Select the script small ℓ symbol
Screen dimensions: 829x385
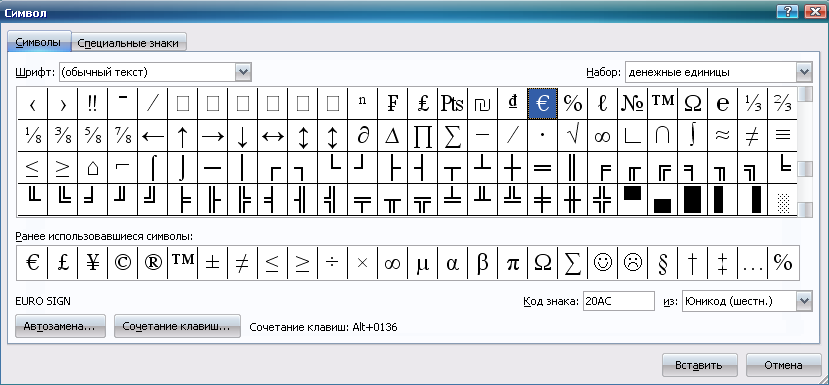(x=602, y=104)
